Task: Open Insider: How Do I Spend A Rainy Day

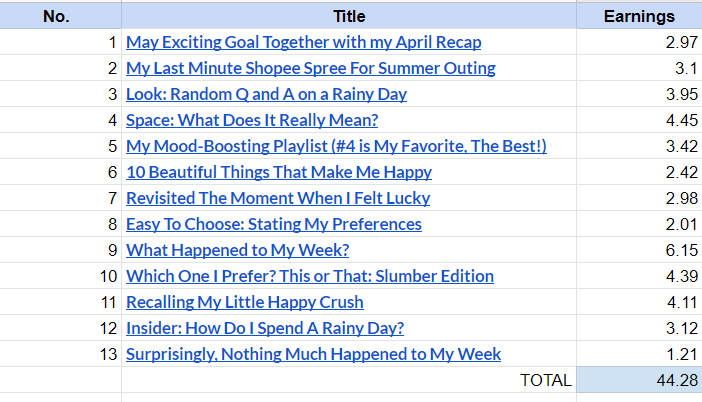Action: (265, 328)
